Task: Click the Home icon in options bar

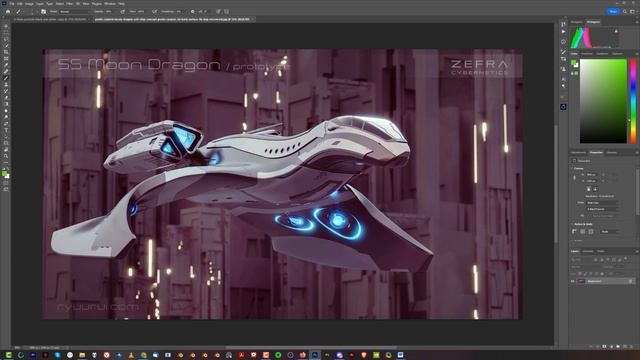Action: [8, 11]
